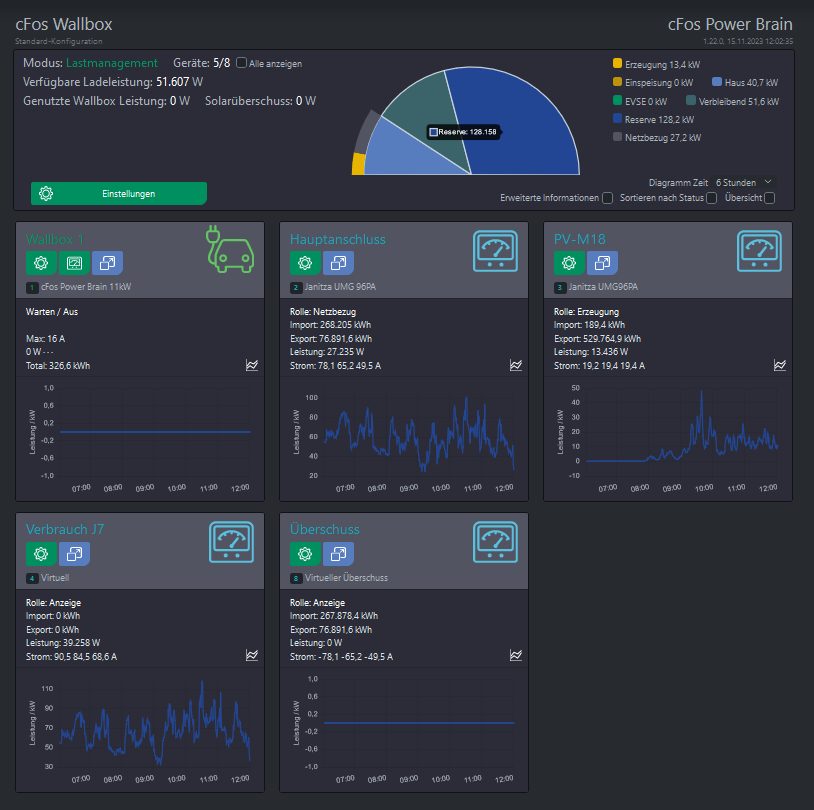This screenshot has height=810, width=814.
Task: Click the cFos Power Brain heading
Action: [730, 24]
